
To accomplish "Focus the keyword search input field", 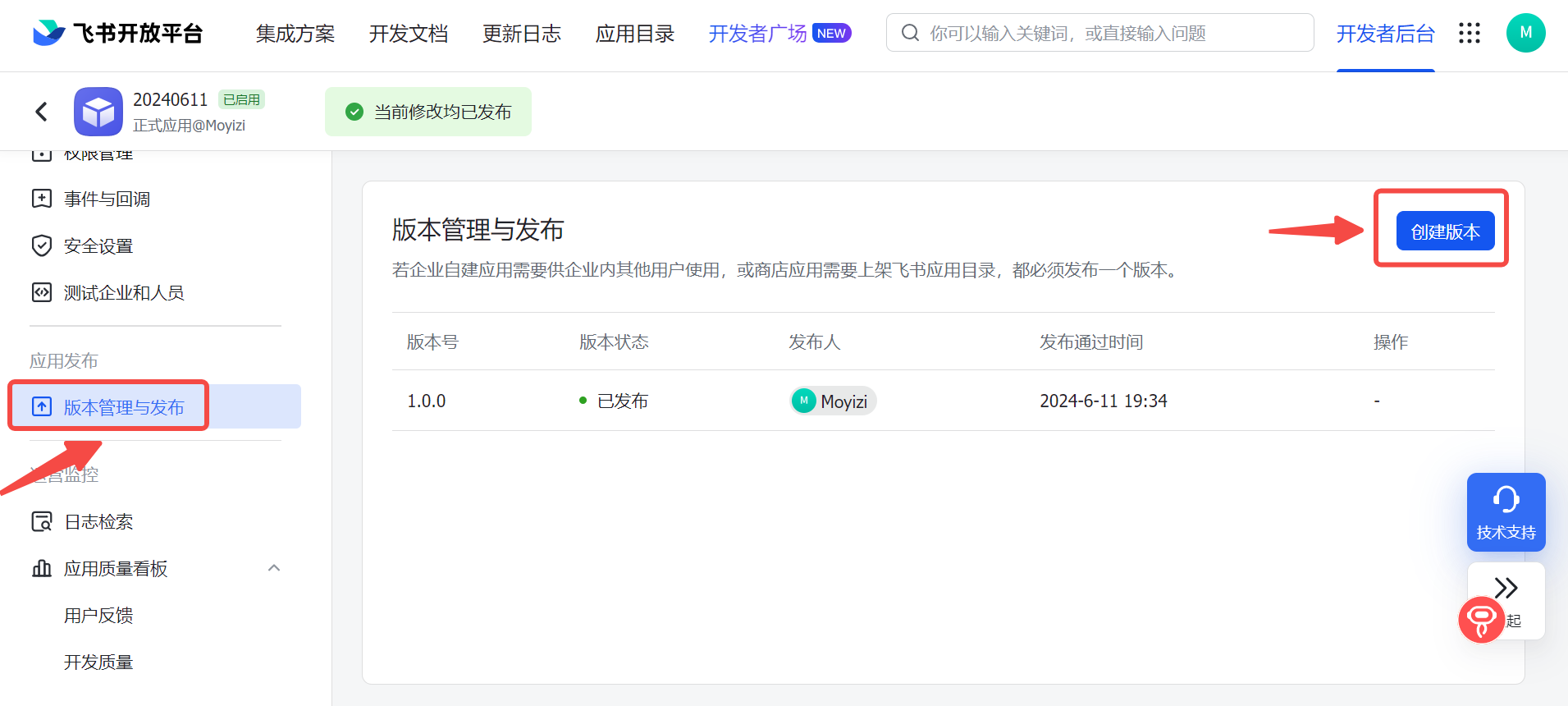I will pos(1108,33).
